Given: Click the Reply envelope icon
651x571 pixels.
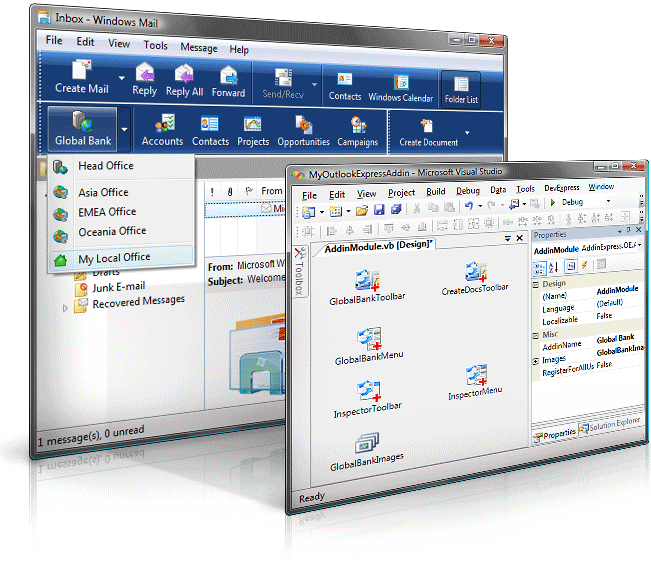Looking at the screenshot, I should (x=145, y=73).
